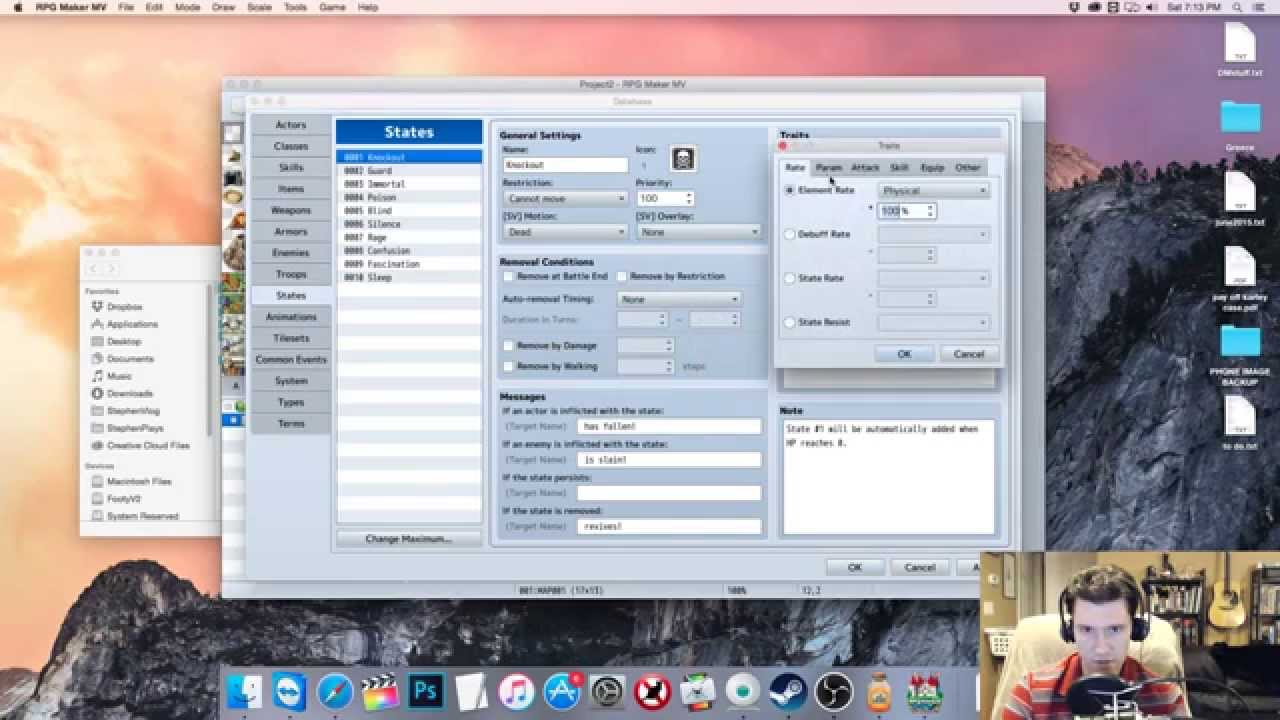Open Safari in the dock
Image resolution: width=1280 pixels, height=720 pixels.
[335, 692]
